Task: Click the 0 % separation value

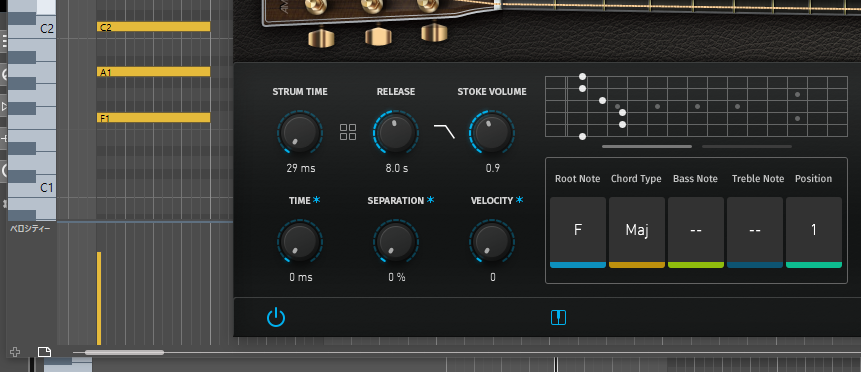Action: 396,277
